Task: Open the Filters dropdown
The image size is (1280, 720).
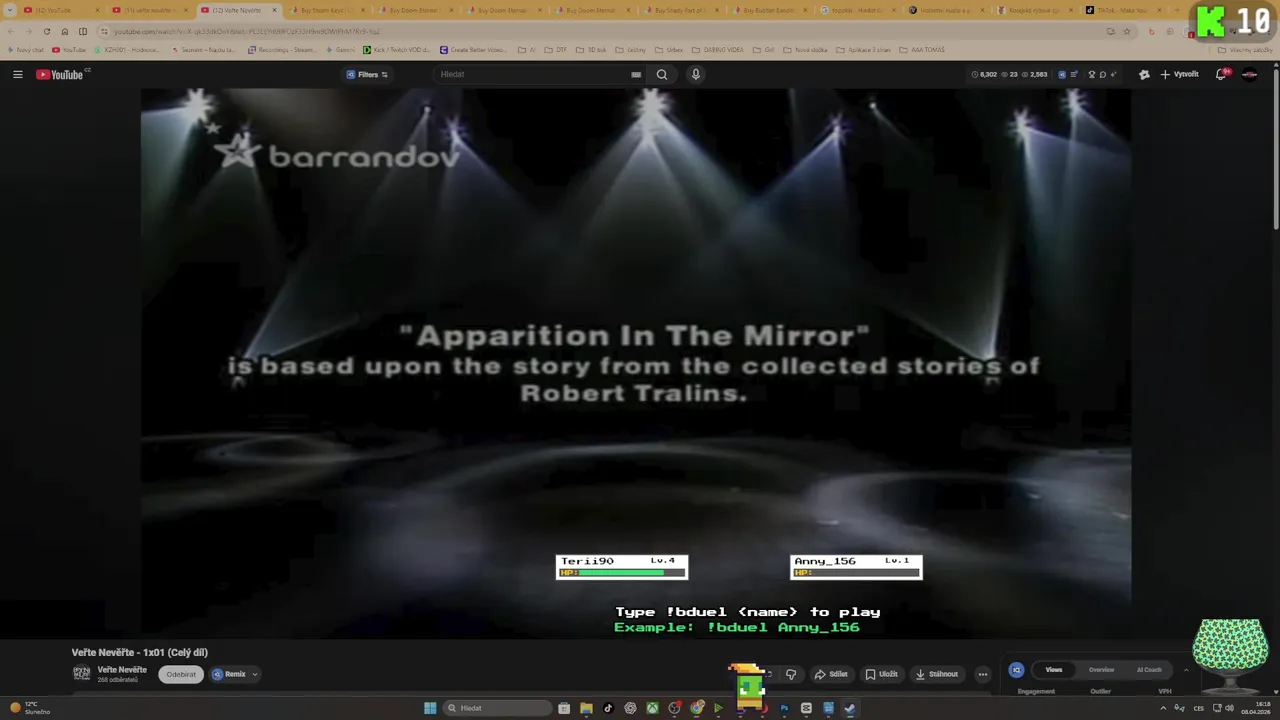Action: point(367,74)
